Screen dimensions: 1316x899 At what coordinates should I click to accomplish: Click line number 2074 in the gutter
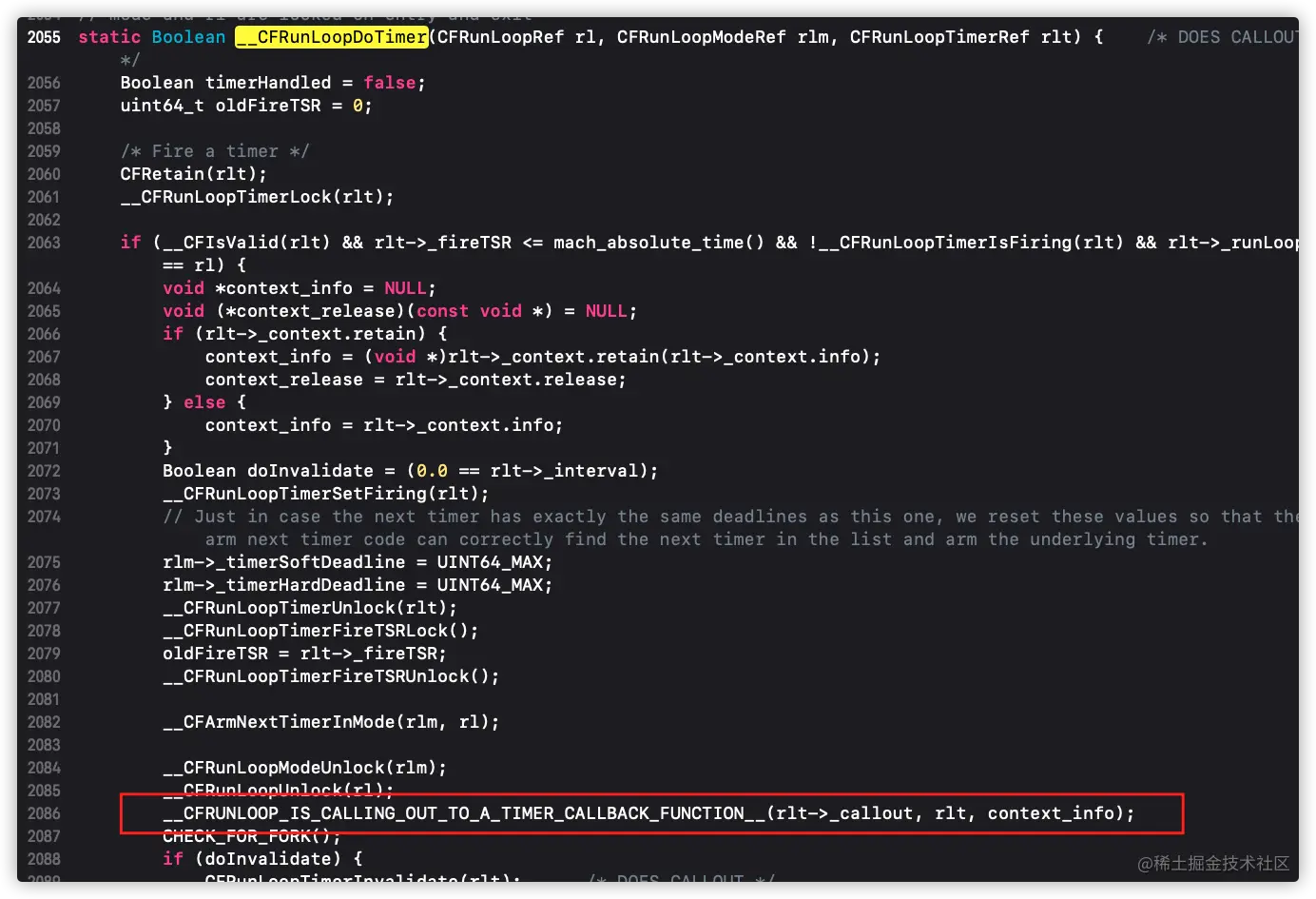pyautogui.click(x=44, y=517)
